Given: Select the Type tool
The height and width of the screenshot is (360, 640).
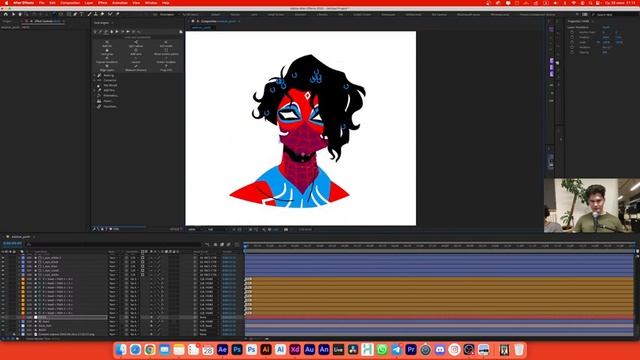Looking at the screenshot, I should click(82, 14).
